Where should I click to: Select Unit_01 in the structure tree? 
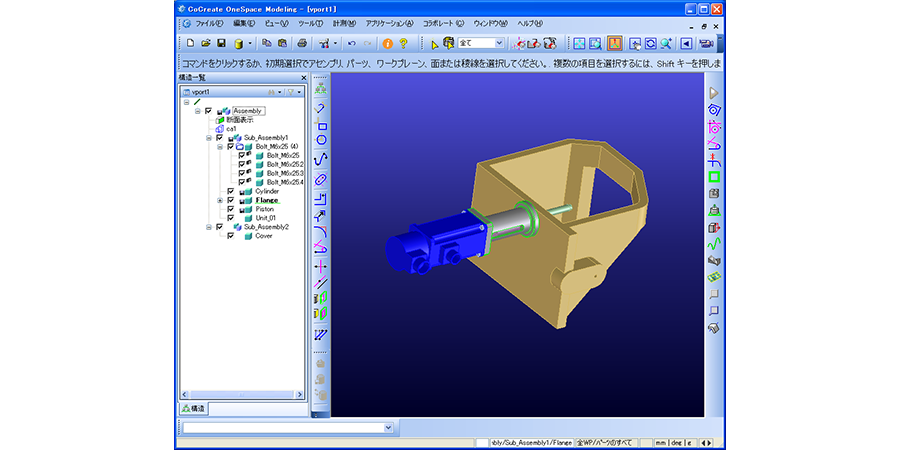pos(265,218)
